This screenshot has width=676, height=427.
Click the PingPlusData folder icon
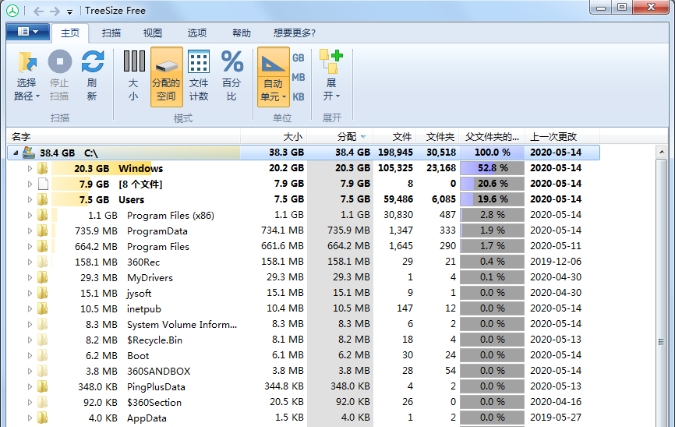tap(42, 386)
